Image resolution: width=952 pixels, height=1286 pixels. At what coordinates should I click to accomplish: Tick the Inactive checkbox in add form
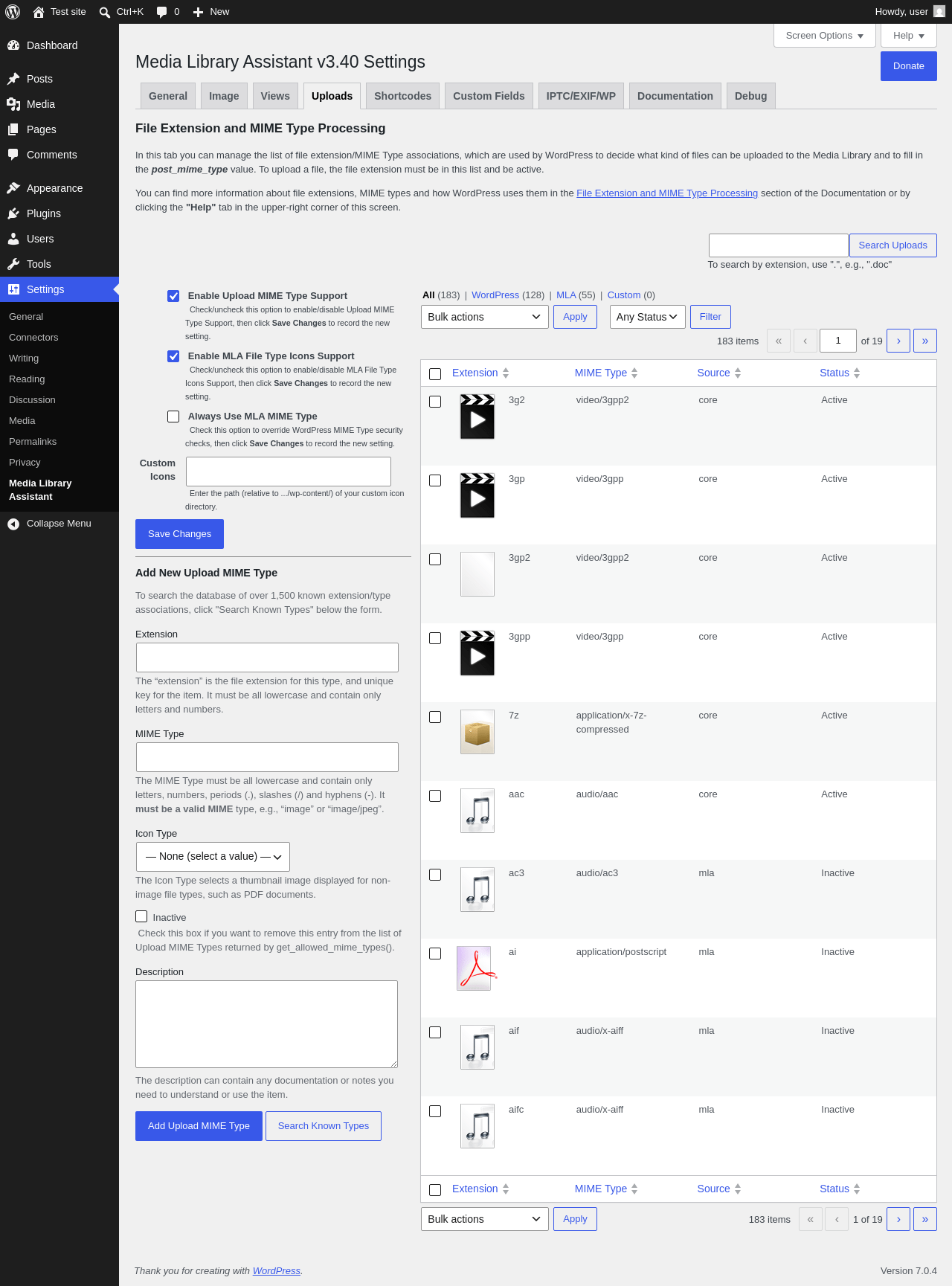(141, 916)
